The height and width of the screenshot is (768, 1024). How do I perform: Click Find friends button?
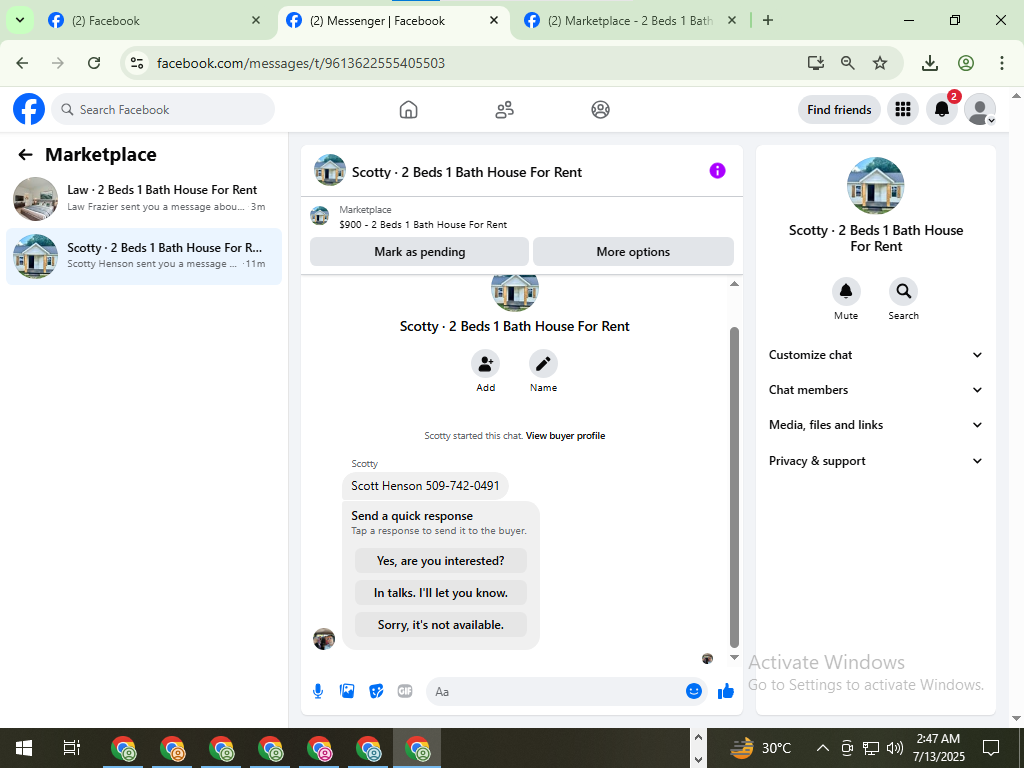point(839,110)
